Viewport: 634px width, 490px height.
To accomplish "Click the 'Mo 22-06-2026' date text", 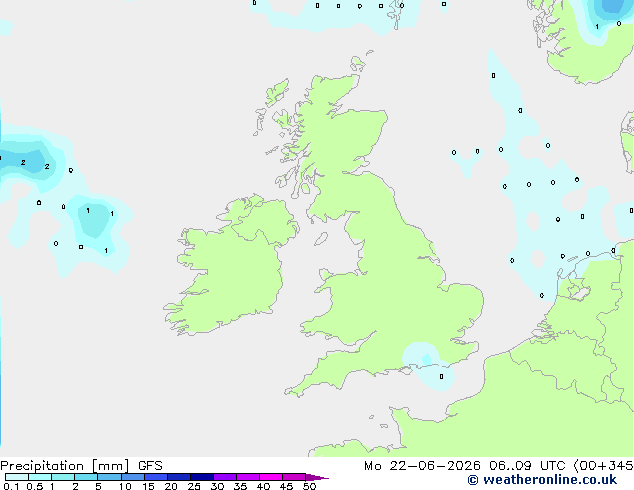I will pyautogui.click(x=422, y=466).
